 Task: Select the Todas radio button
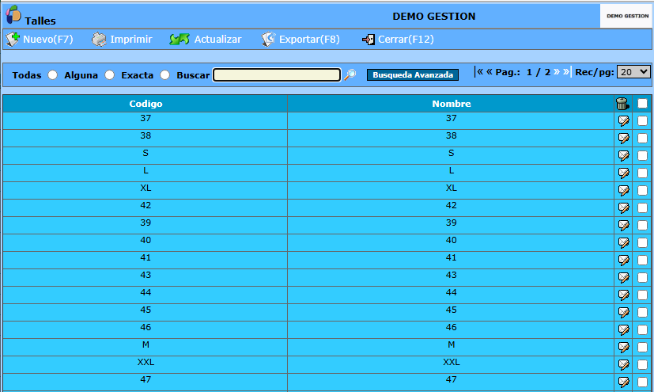pos(53,75)
